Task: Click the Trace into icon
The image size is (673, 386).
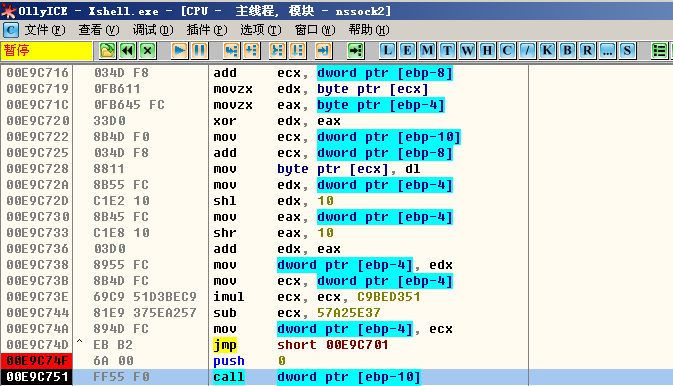Action: pyautogui.click(x=277, y=51)
